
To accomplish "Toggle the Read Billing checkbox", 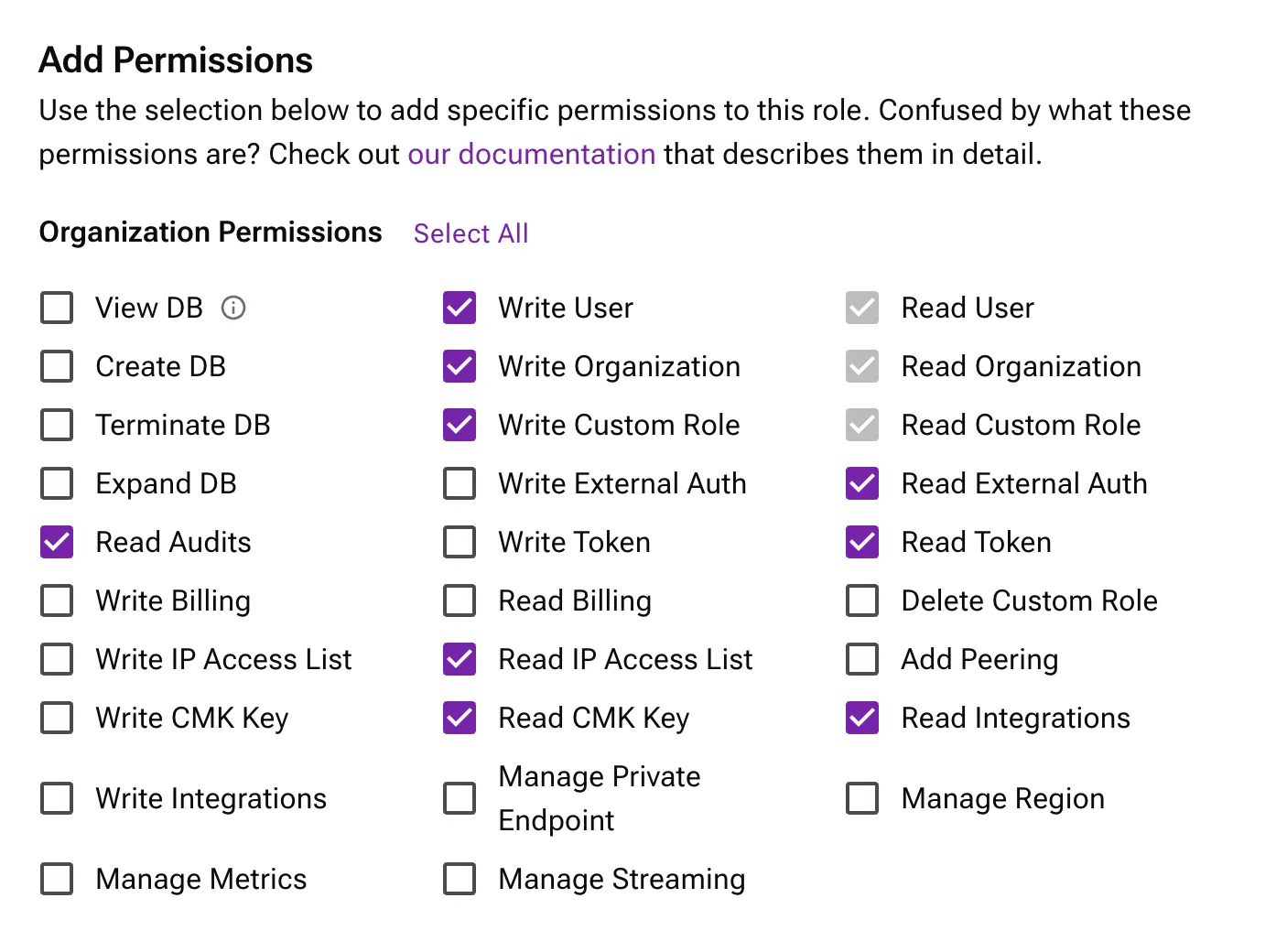I will (x=460, y=600).
